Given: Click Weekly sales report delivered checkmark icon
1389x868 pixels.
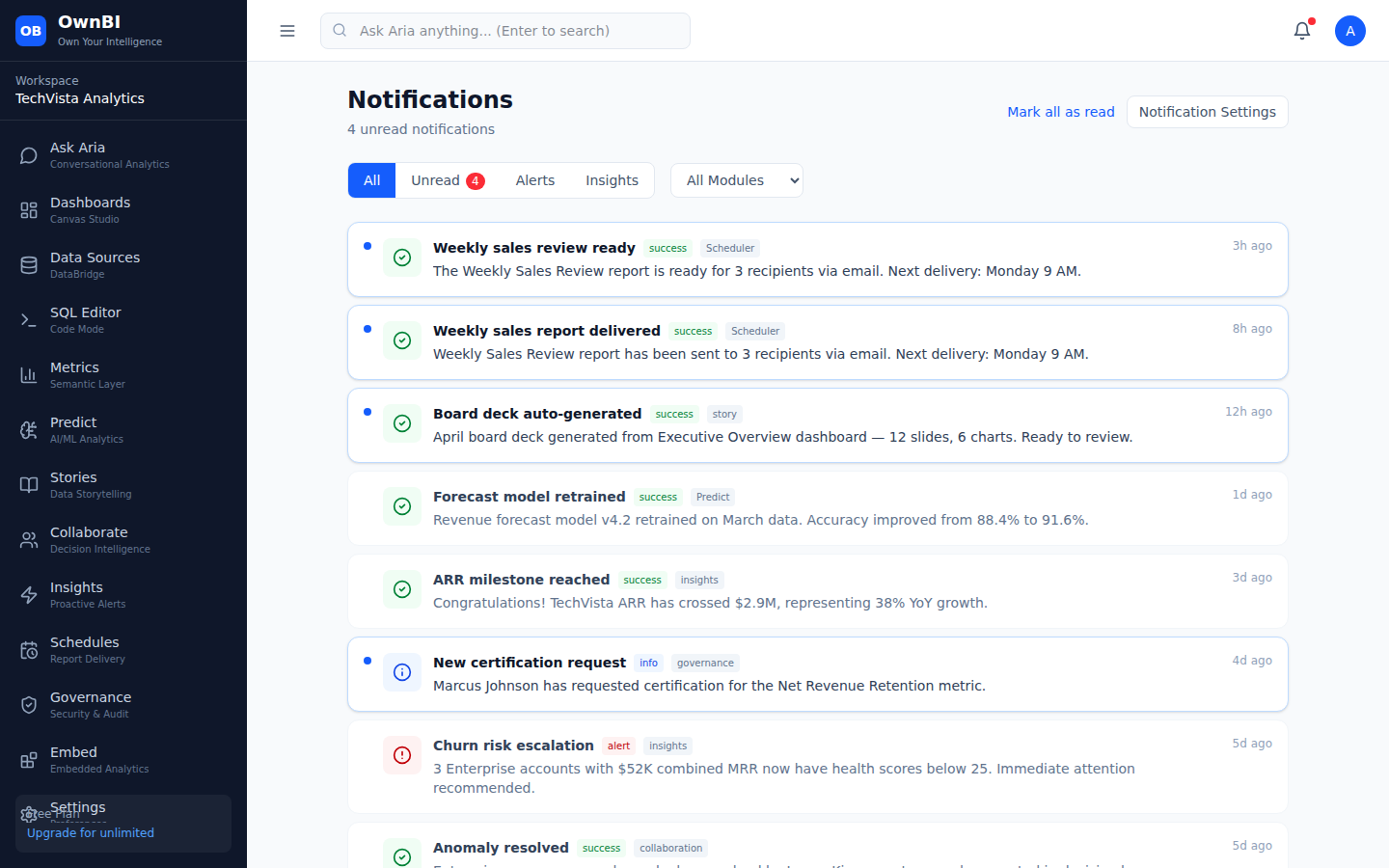Looking at the screenshot, I should (402, 340).
